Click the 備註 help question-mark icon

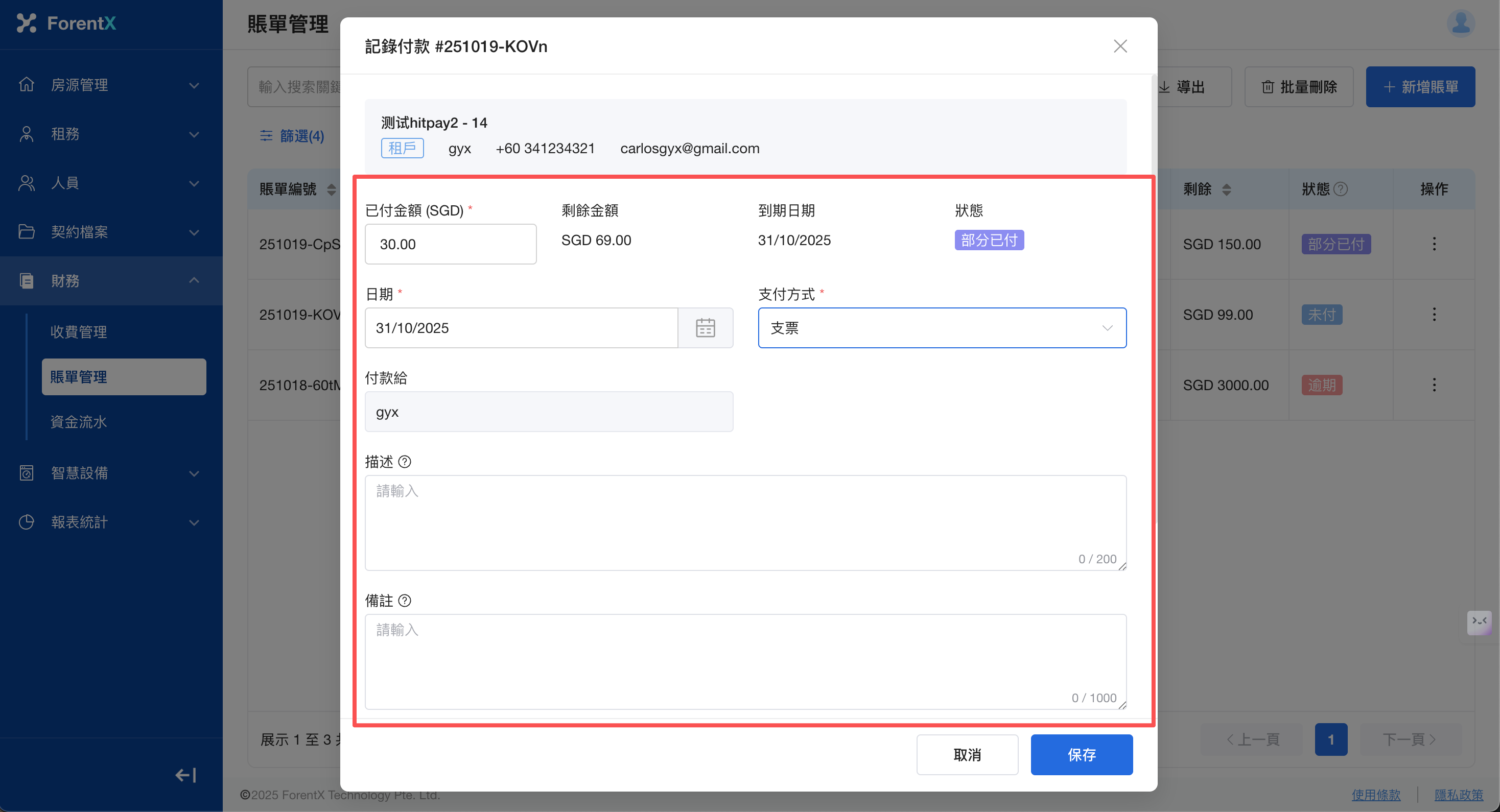pos(405,600)
